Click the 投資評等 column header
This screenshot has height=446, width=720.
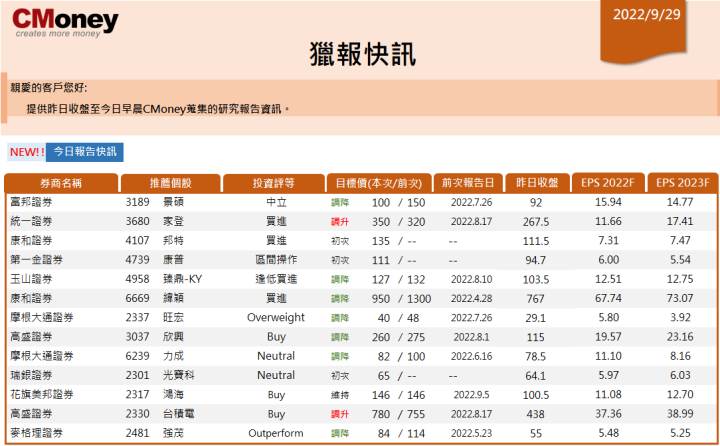coord(274,183)
